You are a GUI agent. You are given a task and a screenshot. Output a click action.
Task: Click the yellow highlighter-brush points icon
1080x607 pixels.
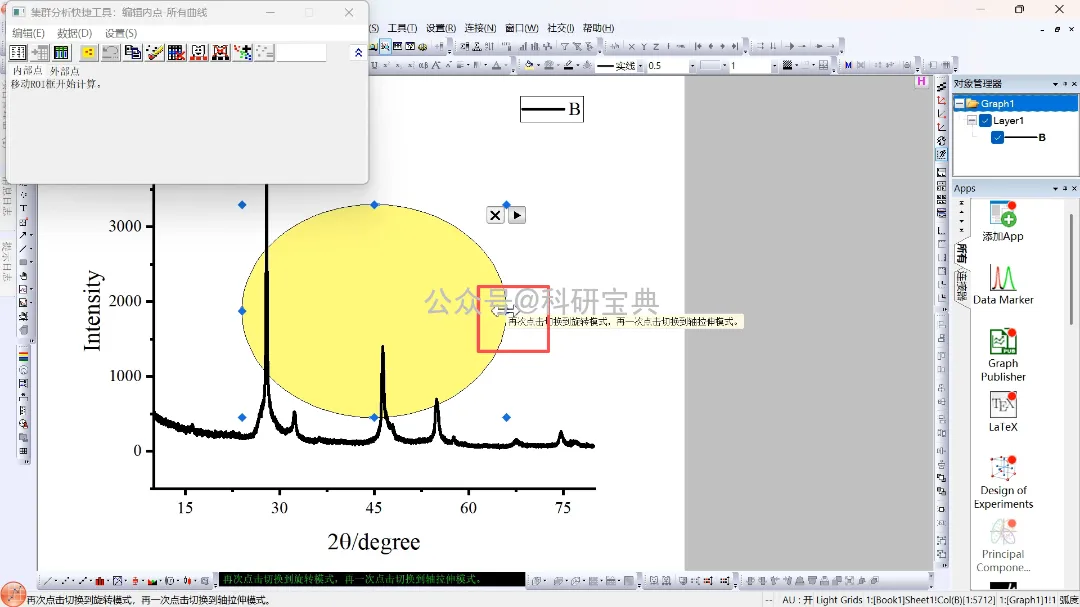coord(154,52)
